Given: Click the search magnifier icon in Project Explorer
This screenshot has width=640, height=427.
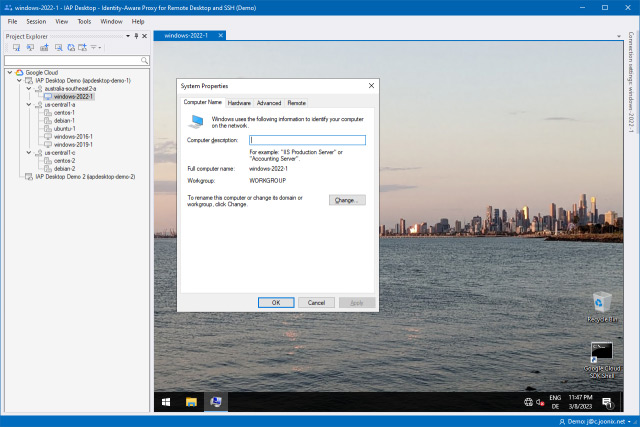Looking at the screenshot, I should pyautogui.click(x=144, y=60).
